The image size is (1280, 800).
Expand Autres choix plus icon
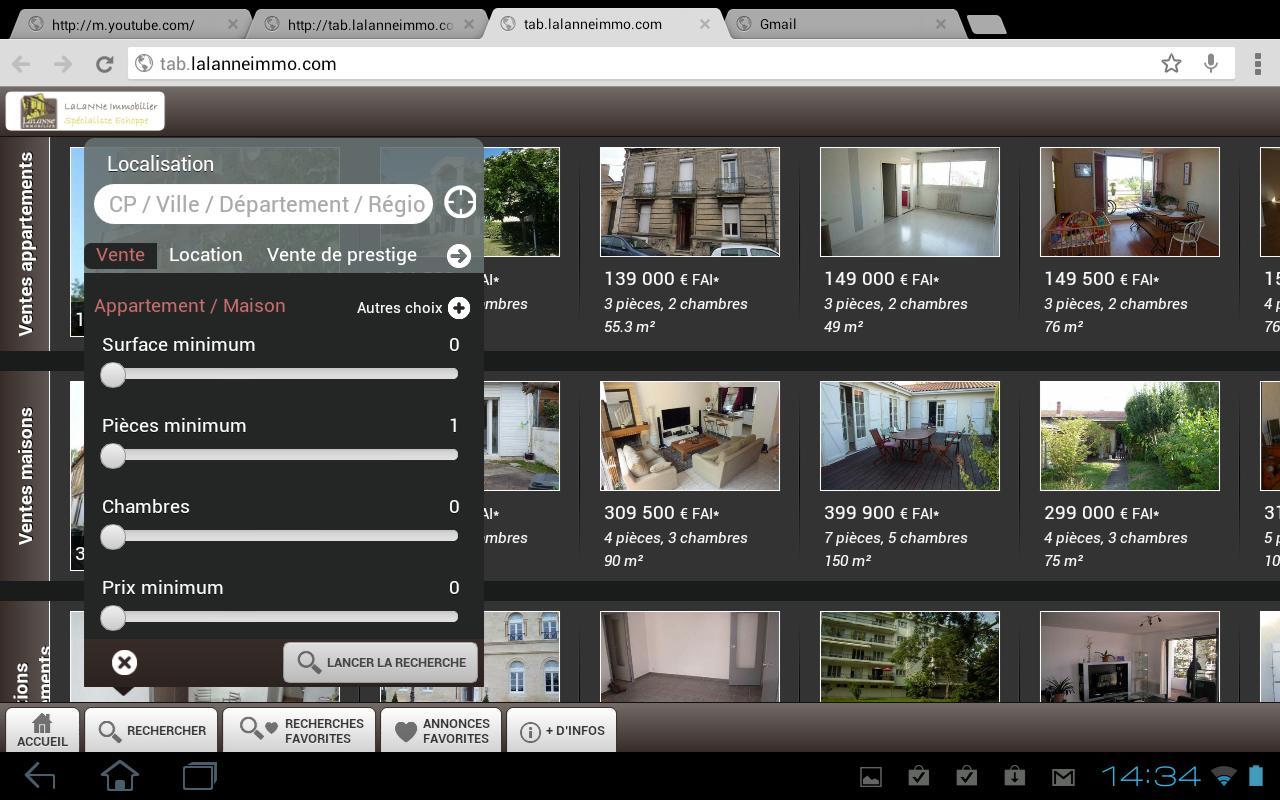459,308
